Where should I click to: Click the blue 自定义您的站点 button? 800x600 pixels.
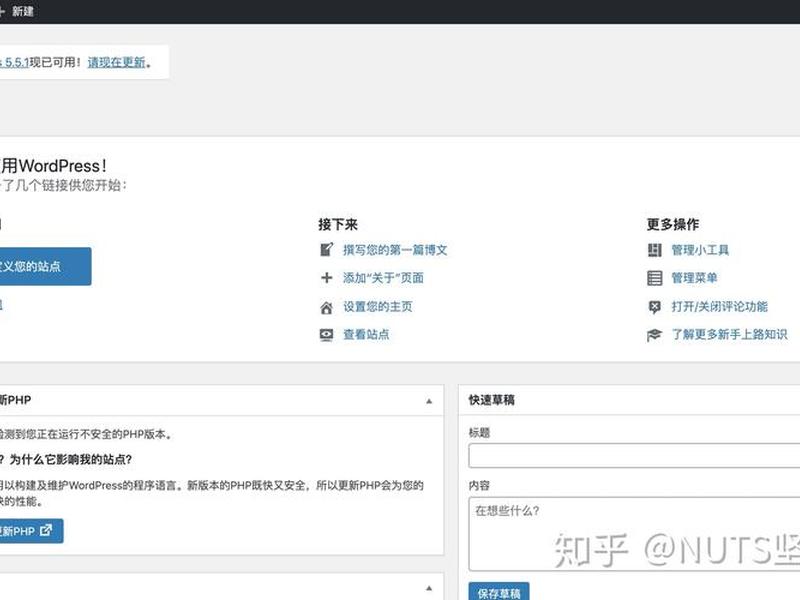pyautogui.click(x=45, y=266)
